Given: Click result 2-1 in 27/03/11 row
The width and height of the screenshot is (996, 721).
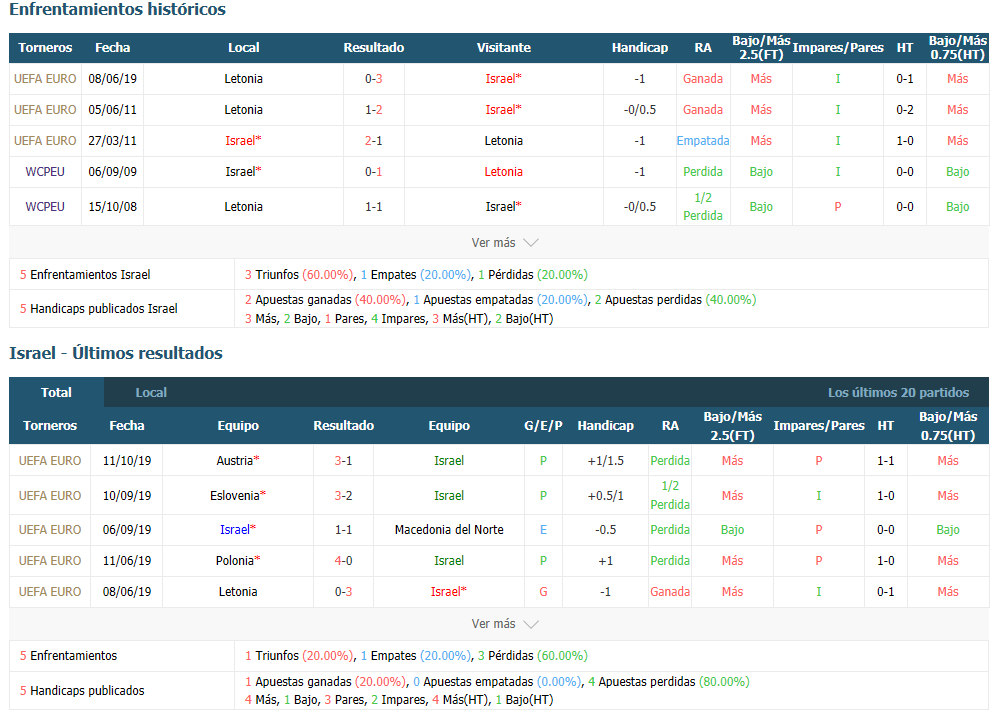Looking at the screenshot, I should 374,141.
